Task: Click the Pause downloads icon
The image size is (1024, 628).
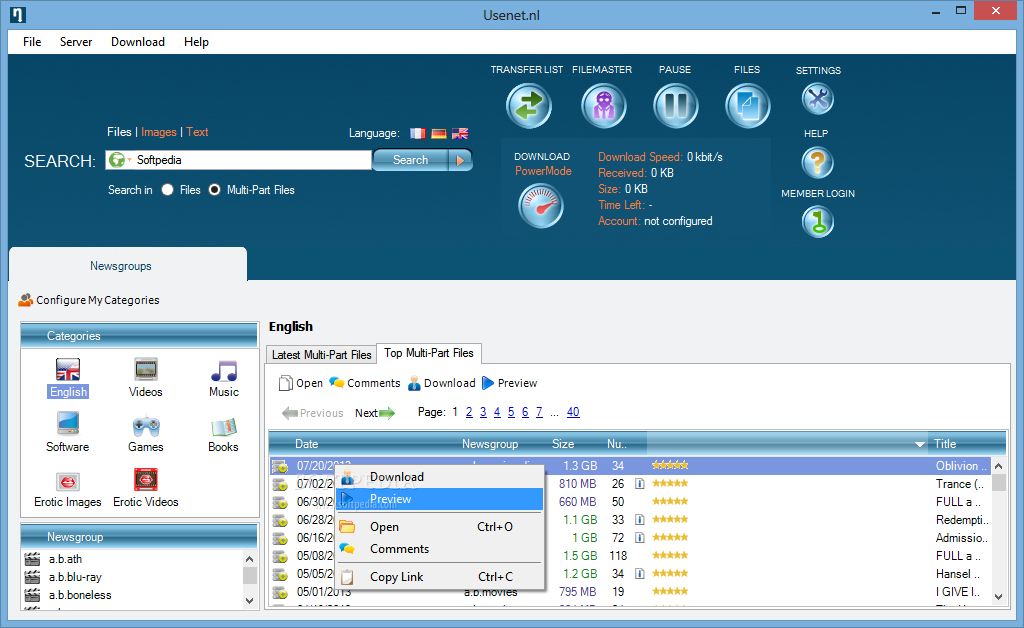Action: (x=675, y=106)
